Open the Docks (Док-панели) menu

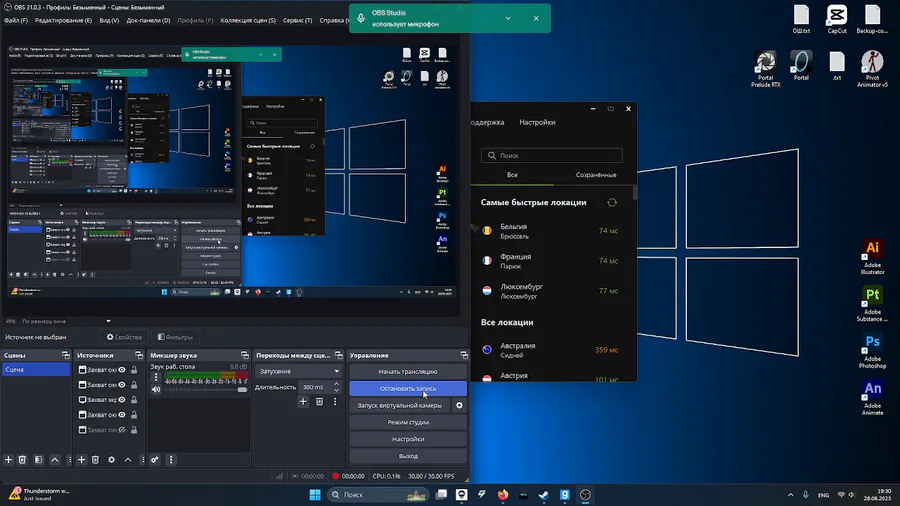(x=148, y=20)
